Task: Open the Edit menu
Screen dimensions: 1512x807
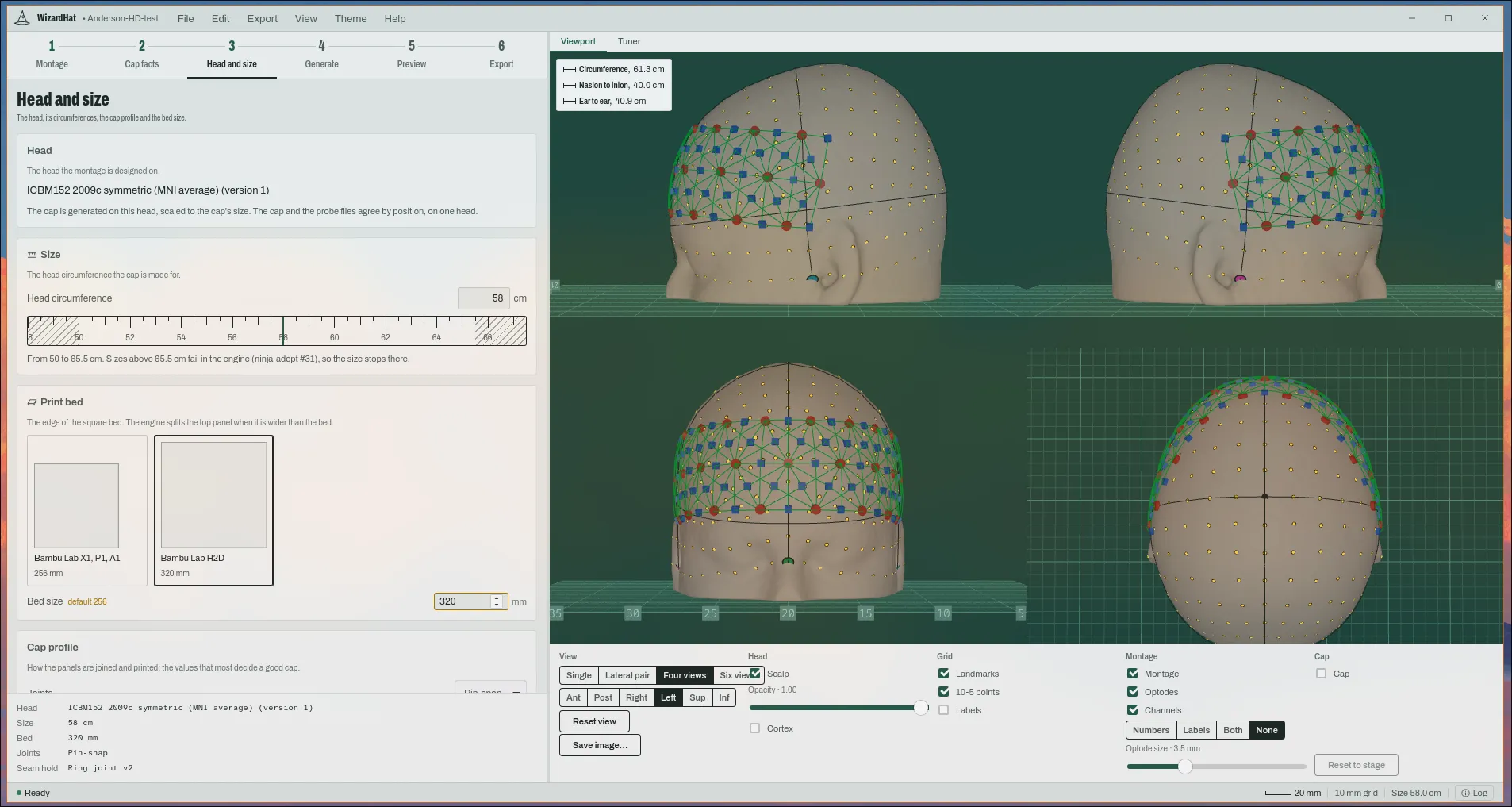Action: pyautogui.click(x=221, y=19)
